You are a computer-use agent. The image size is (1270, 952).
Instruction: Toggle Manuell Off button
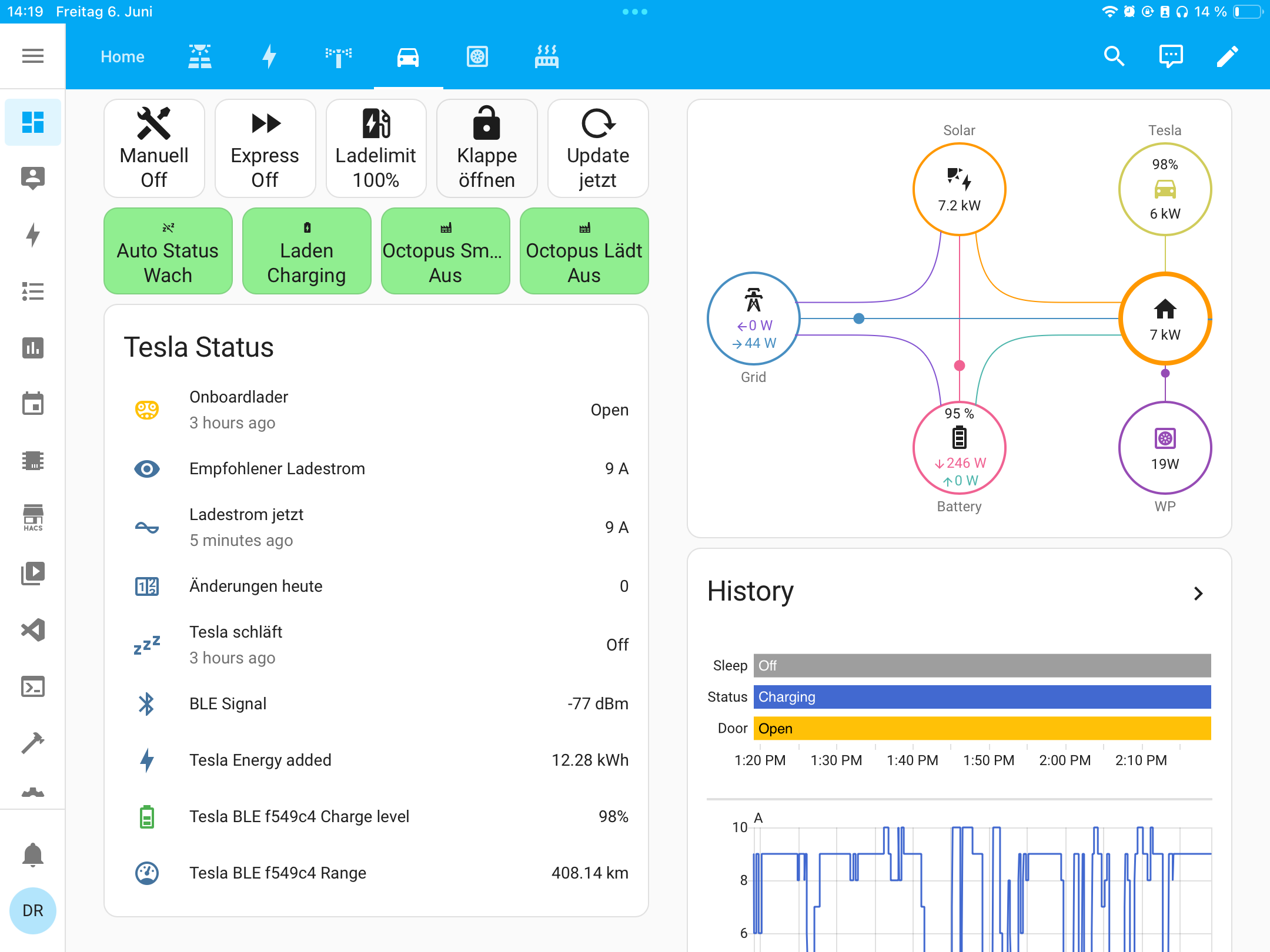[x=154, y=148]
